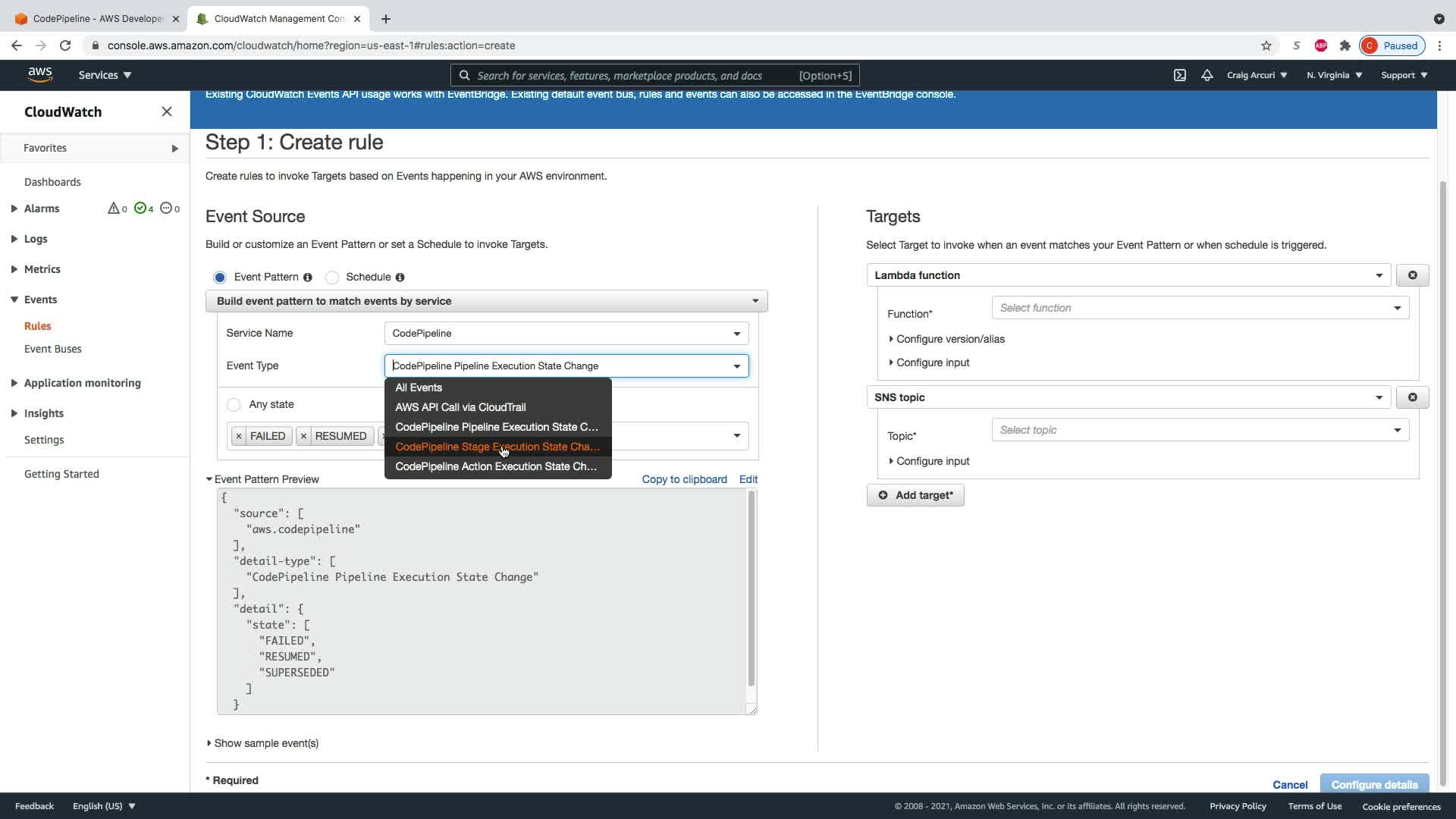Choose AWS API Call via CloudTrail option
Screen dimensions: 1456x819
point(460,407)
